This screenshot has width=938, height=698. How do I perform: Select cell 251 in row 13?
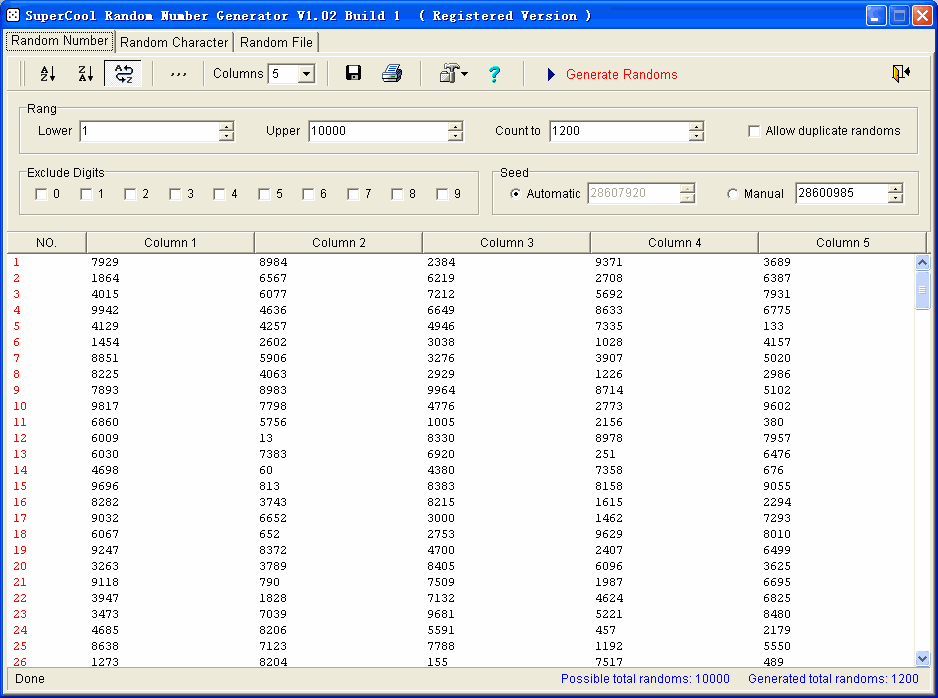(x=605, y=454)
